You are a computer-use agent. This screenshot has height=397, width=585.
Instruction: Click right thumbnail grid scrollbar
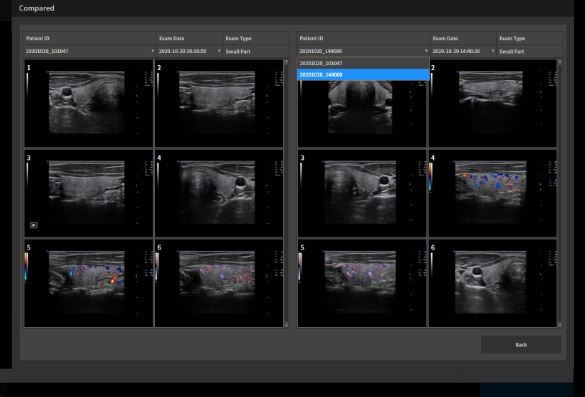pos(560,193)
